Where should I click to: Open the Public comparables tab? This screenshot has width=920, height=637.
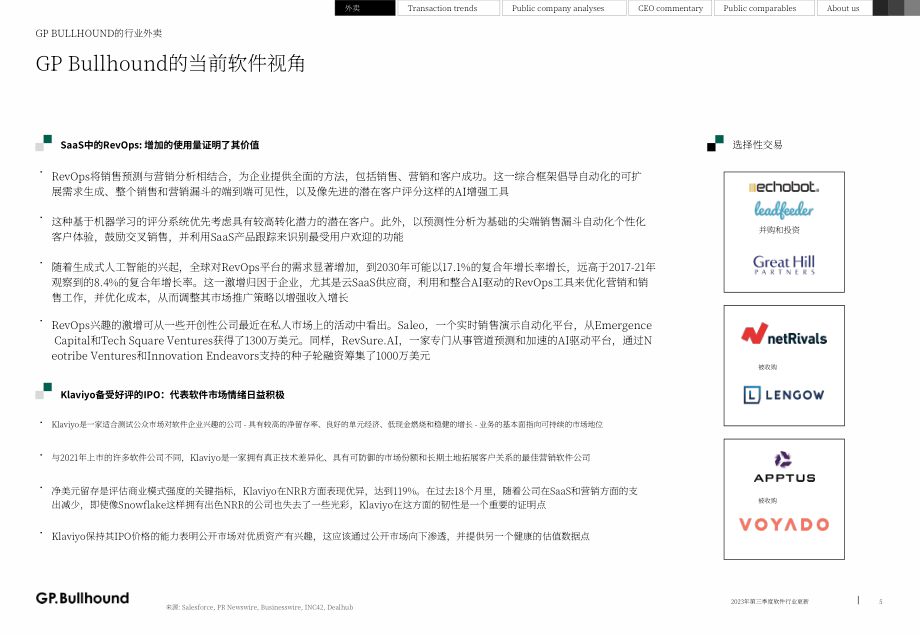coord(764,8)
